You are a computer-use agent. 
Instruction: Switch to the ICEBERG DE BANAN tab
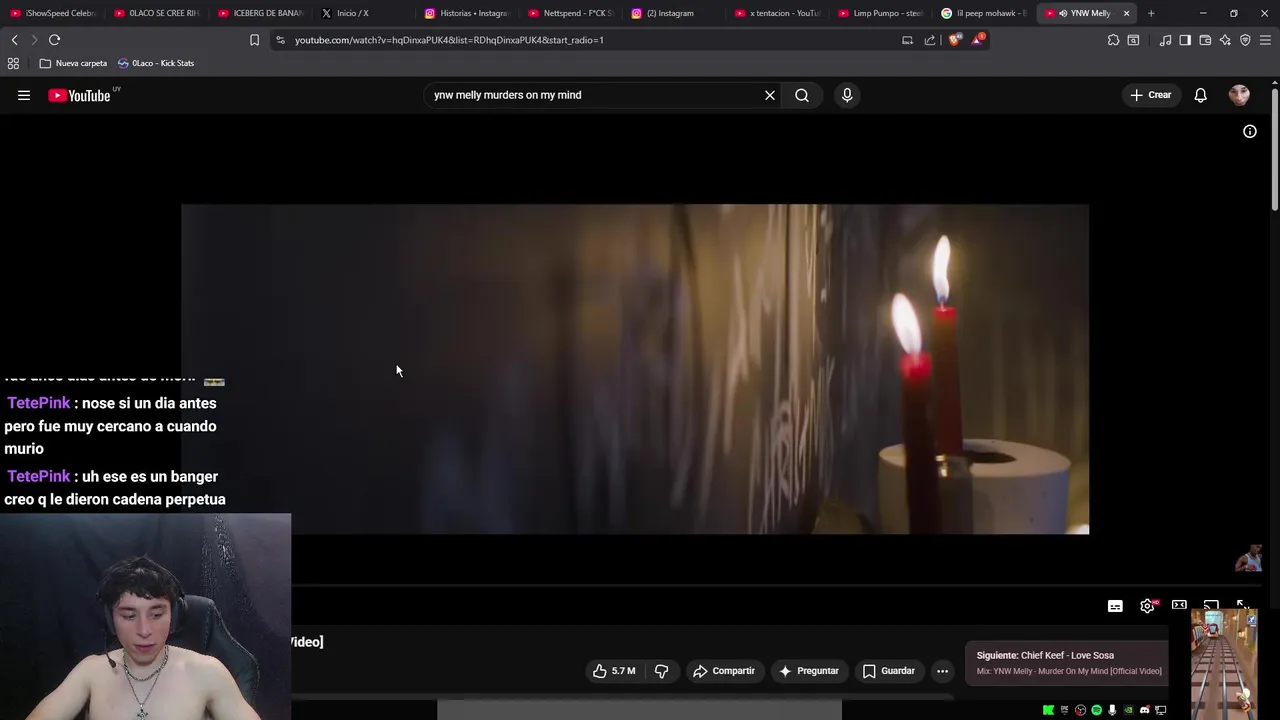click(260, 13)
